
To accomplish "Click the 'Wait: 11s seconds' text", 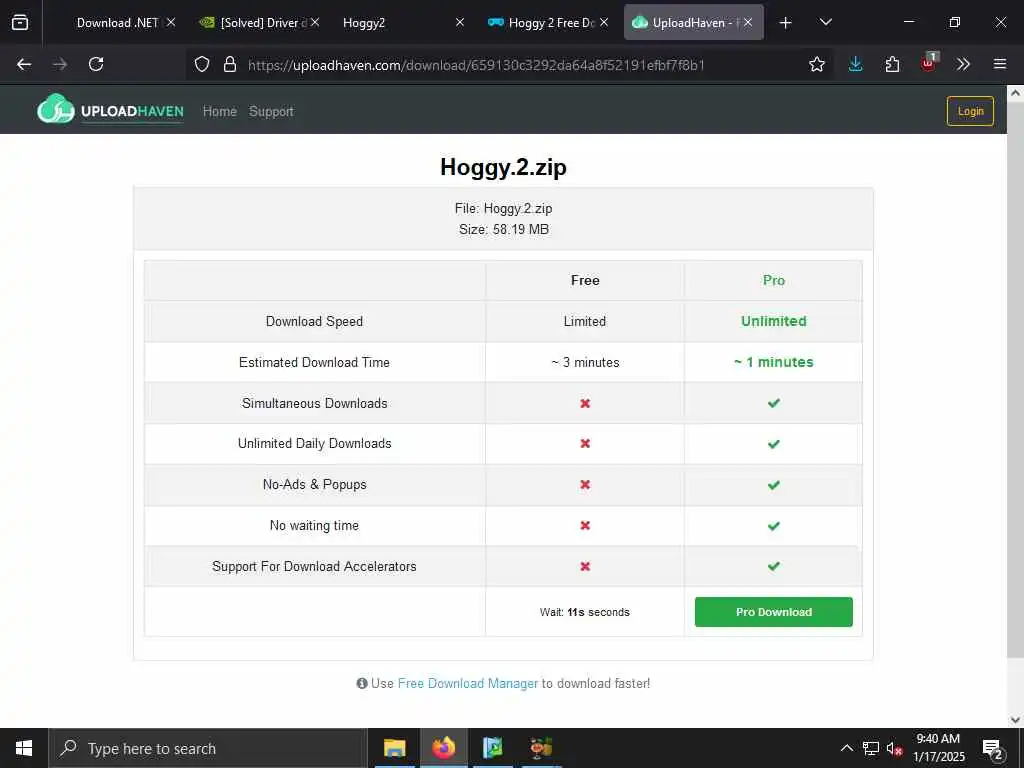I will point(584,612).
